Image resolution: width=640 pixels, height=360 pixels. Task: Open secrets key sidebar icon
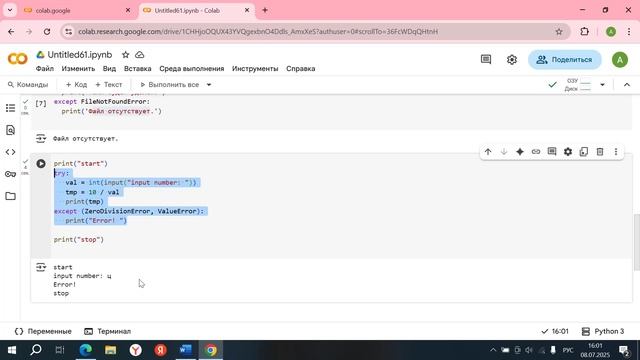coord(11,174)
